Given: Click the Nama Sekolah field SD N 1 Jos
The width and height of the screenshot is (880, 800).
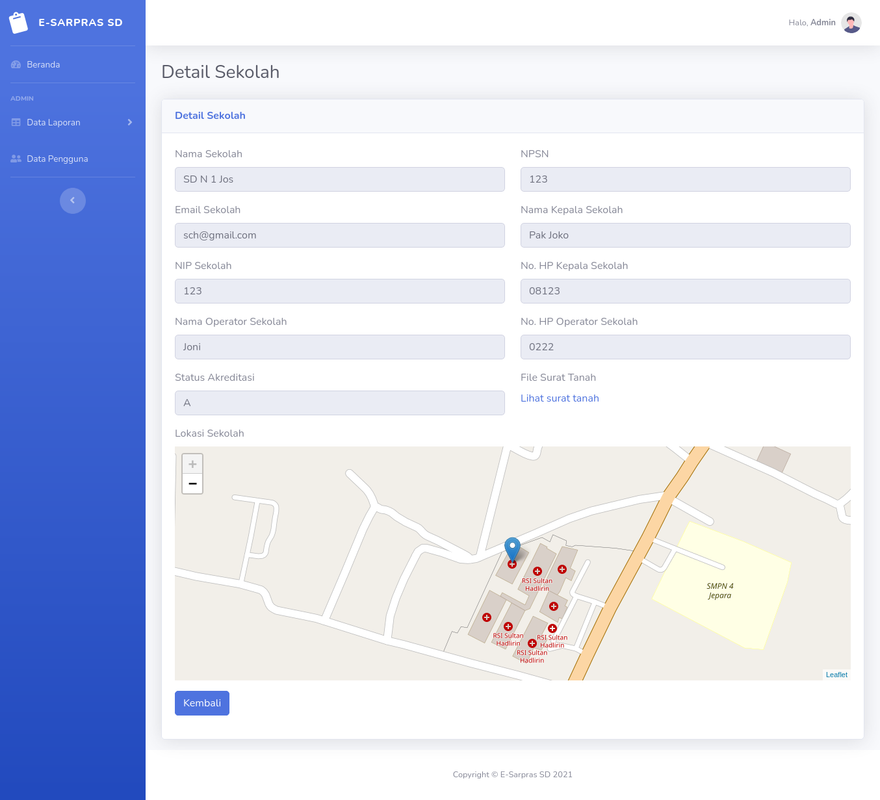Looking at the screenshot, I should 340,179.
